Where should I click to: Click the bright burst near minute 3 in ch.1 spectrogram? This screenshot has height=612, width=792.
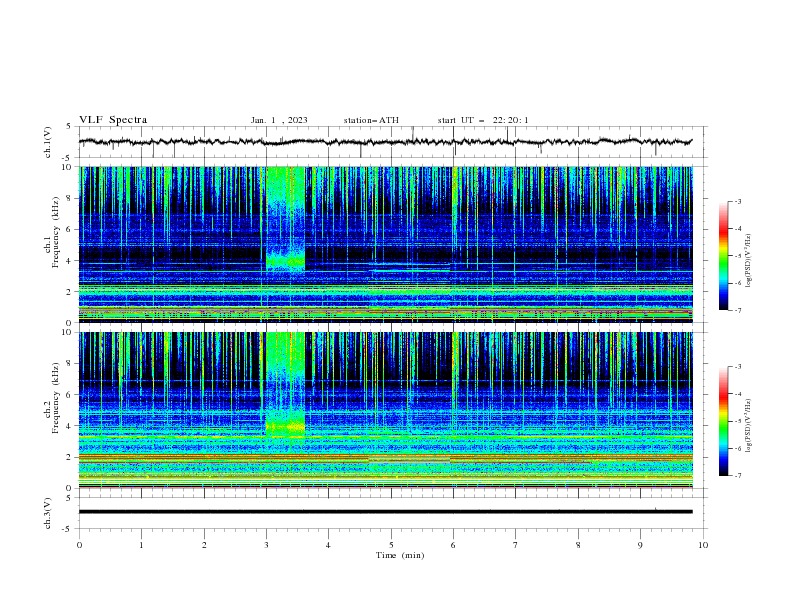coord(285,220)
